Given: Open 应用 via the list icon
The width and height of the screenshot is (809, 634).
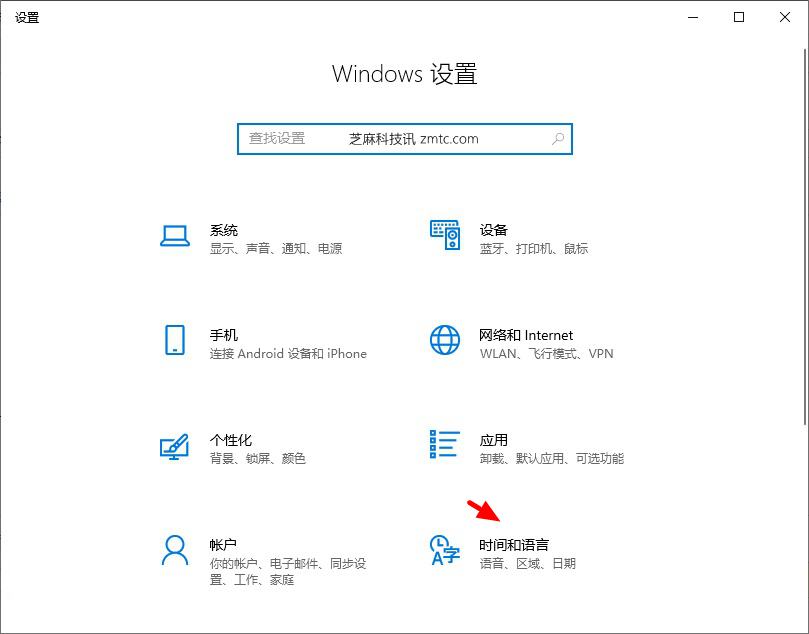Looking at the screenshot, I should [443, 447].
